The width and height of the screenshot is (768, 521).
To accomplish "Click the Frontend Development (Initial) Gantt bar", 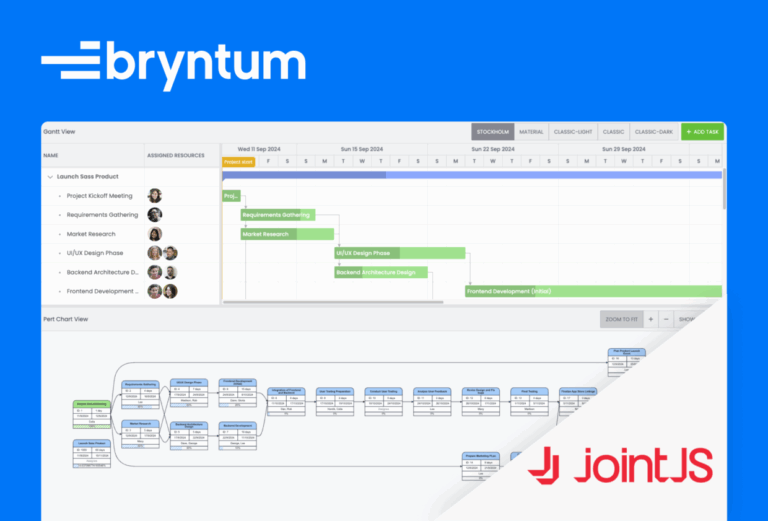I will coord(594,291).
